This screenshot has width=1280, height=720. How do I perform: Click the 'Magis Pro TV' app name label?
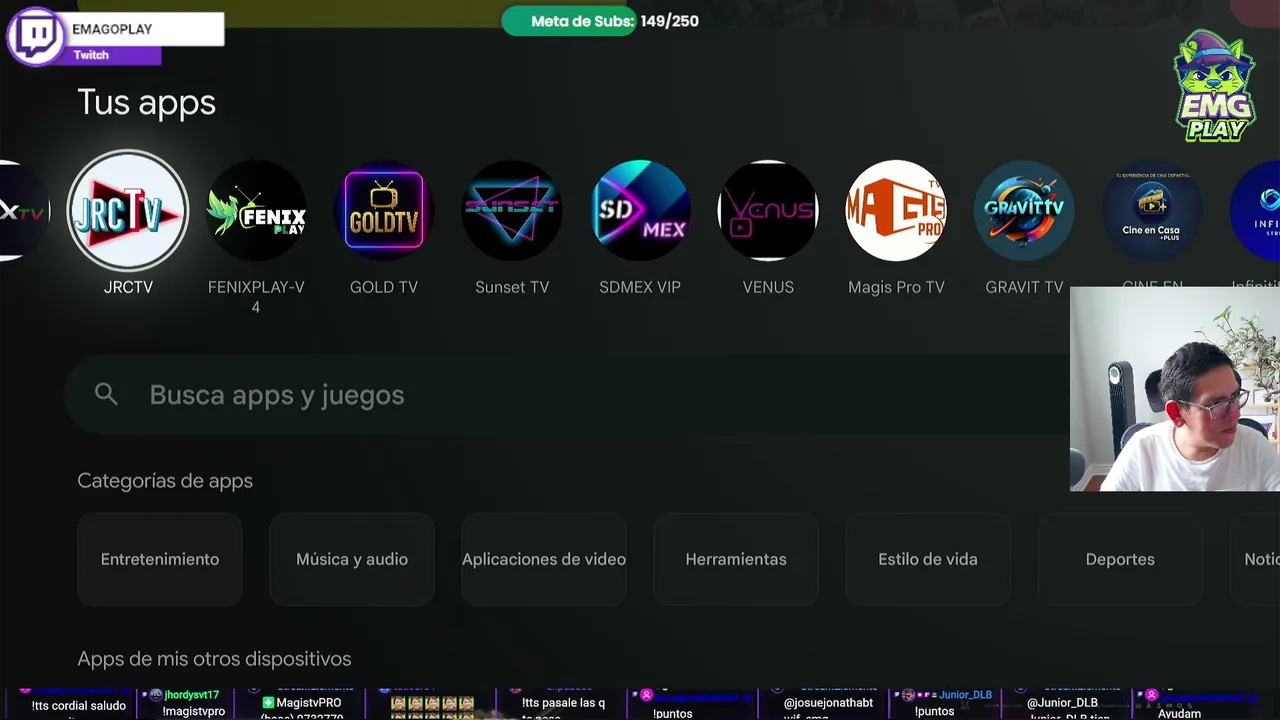896,287
